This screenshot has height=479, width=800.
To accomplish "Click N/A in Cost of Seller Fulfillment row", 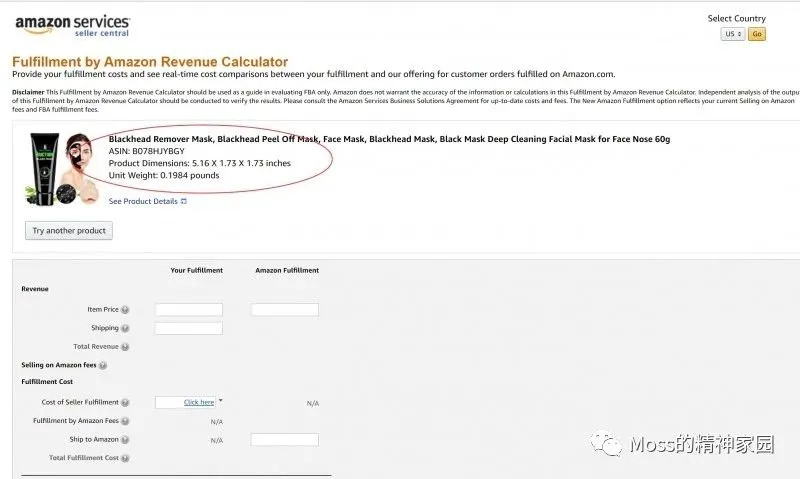I will click(x=313, y=404).
